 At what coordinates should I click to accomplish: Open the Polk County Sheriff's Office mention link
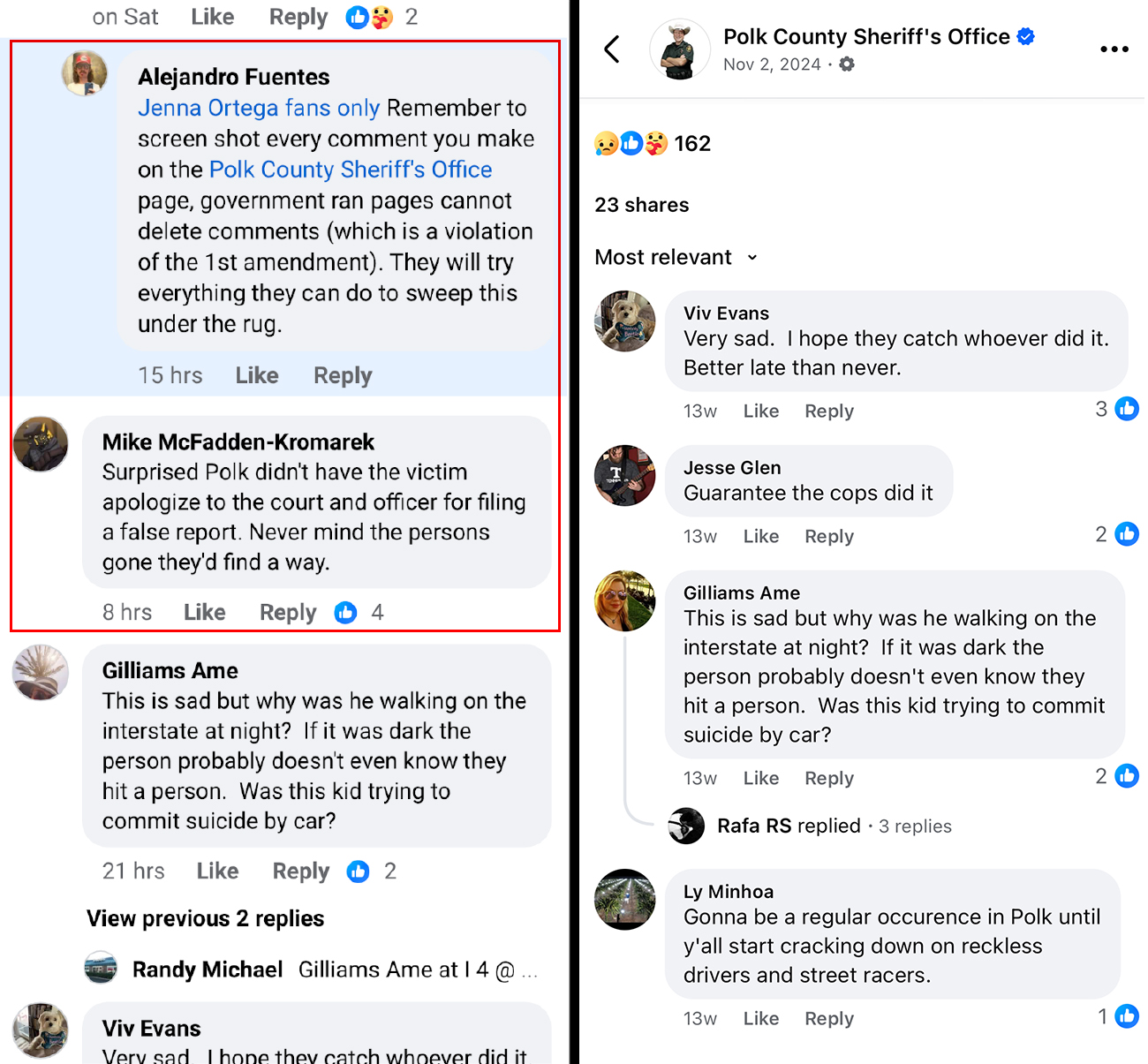[x=351, y=170]
